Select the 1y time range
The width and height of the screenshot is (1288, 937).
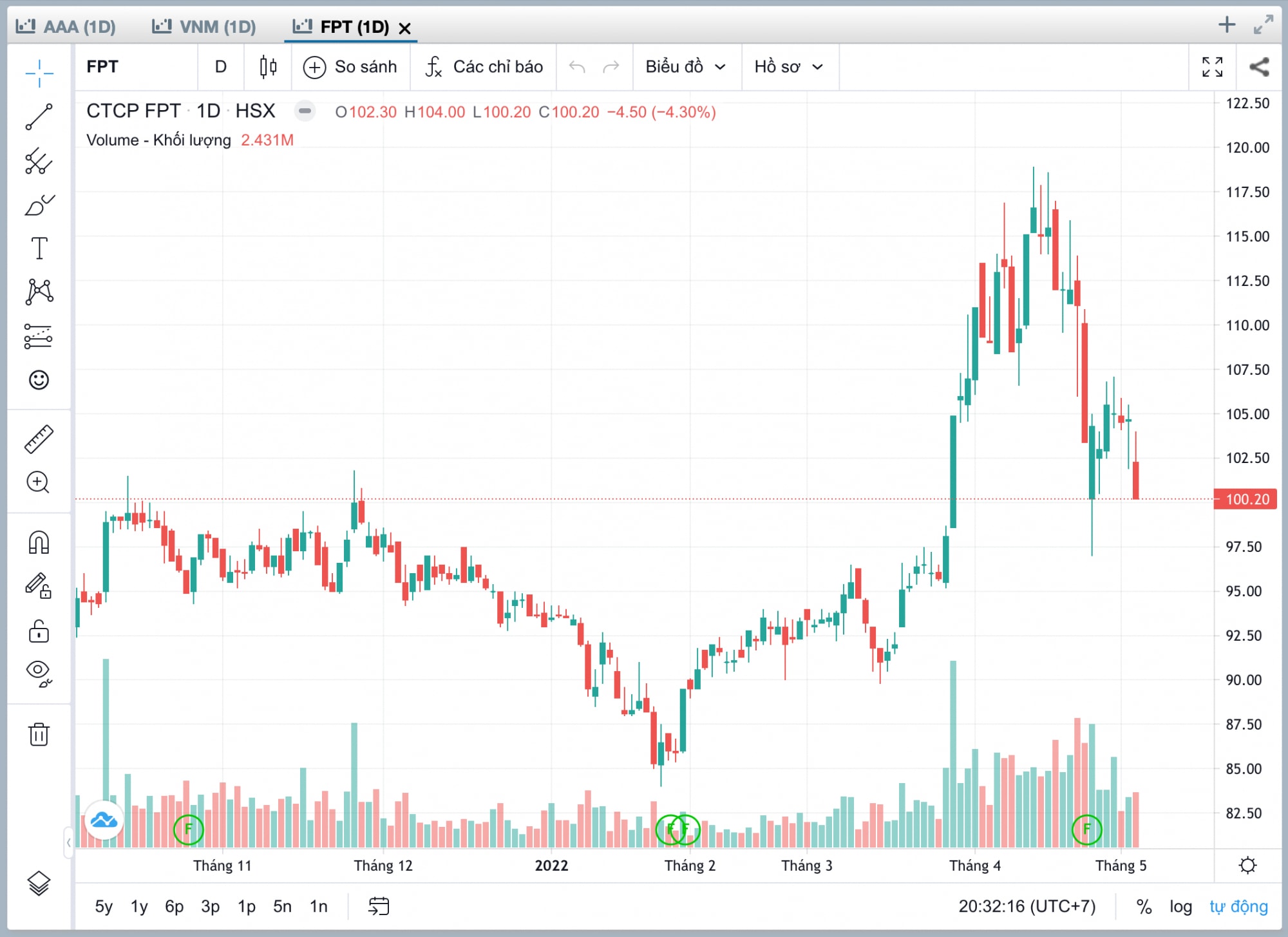(139, 907)
